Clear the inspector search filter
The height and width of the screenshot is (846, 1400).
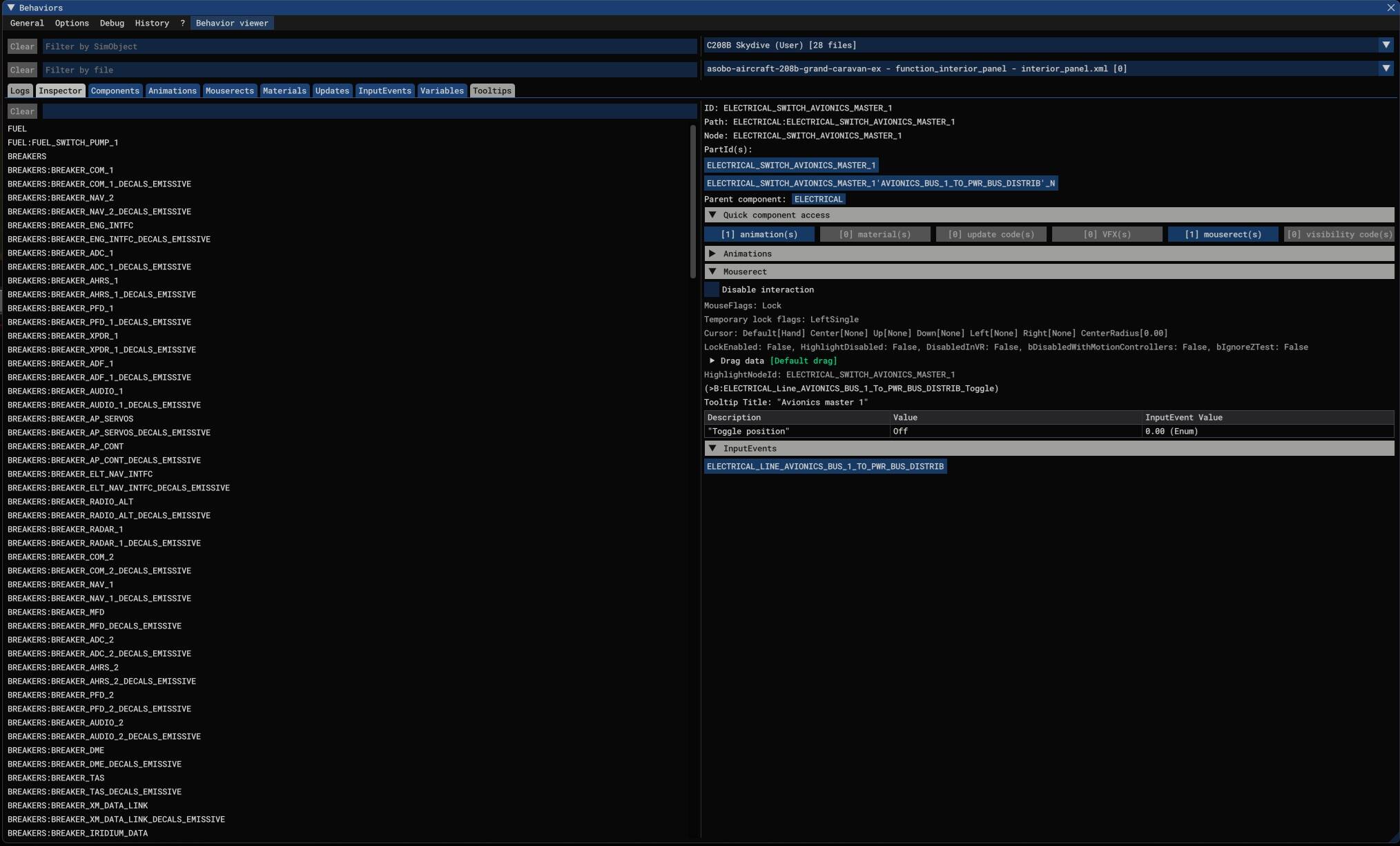22,111
